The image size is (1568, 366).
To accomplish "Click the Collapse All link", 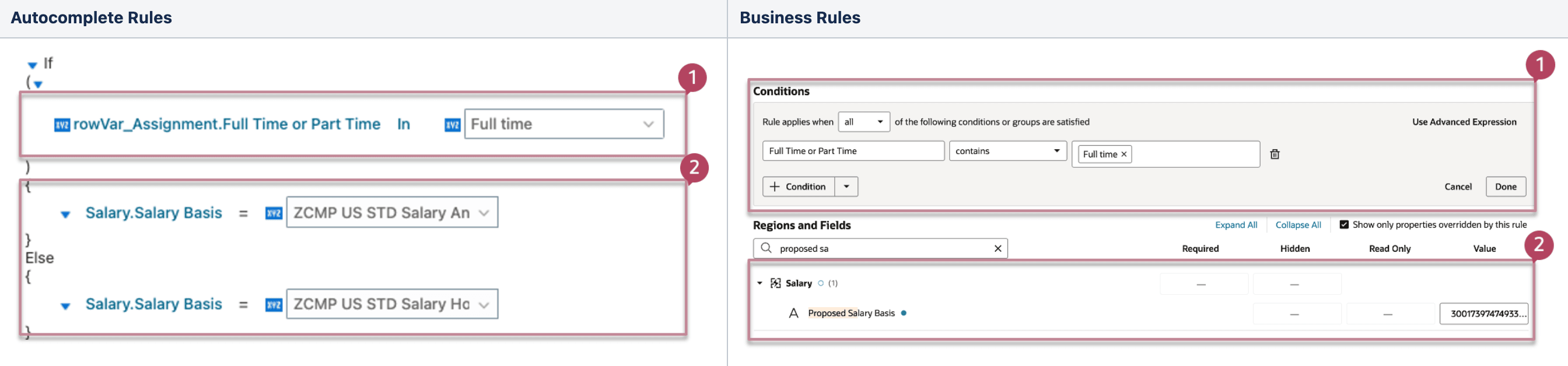I will click(x=1298, y=225).
